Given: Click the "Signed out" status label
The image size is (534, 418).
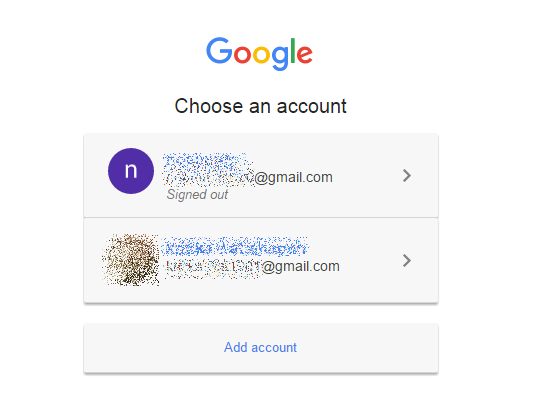Looking at the screenshot, I should [197, 195].
